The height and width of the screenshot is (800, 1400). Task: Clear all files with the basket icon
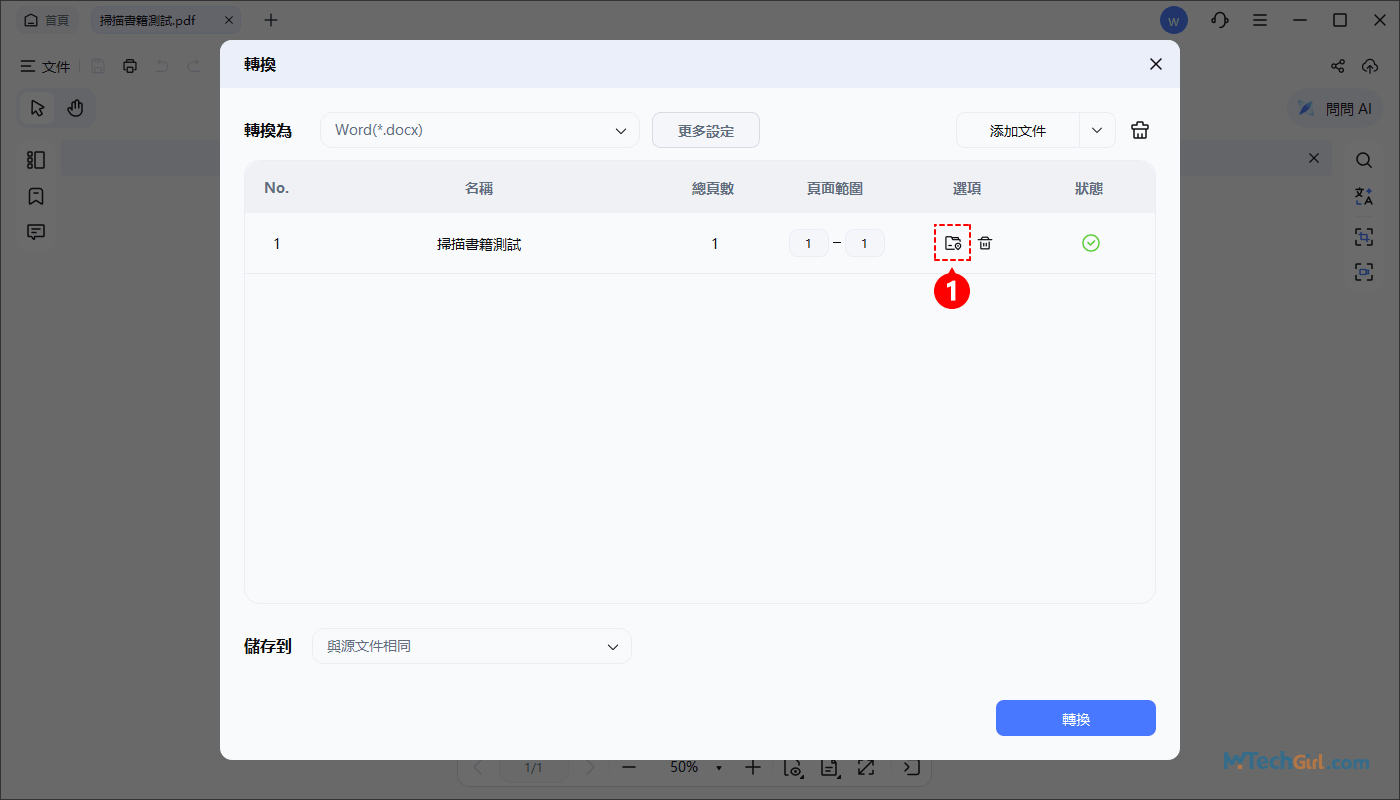pos(1140,130)
